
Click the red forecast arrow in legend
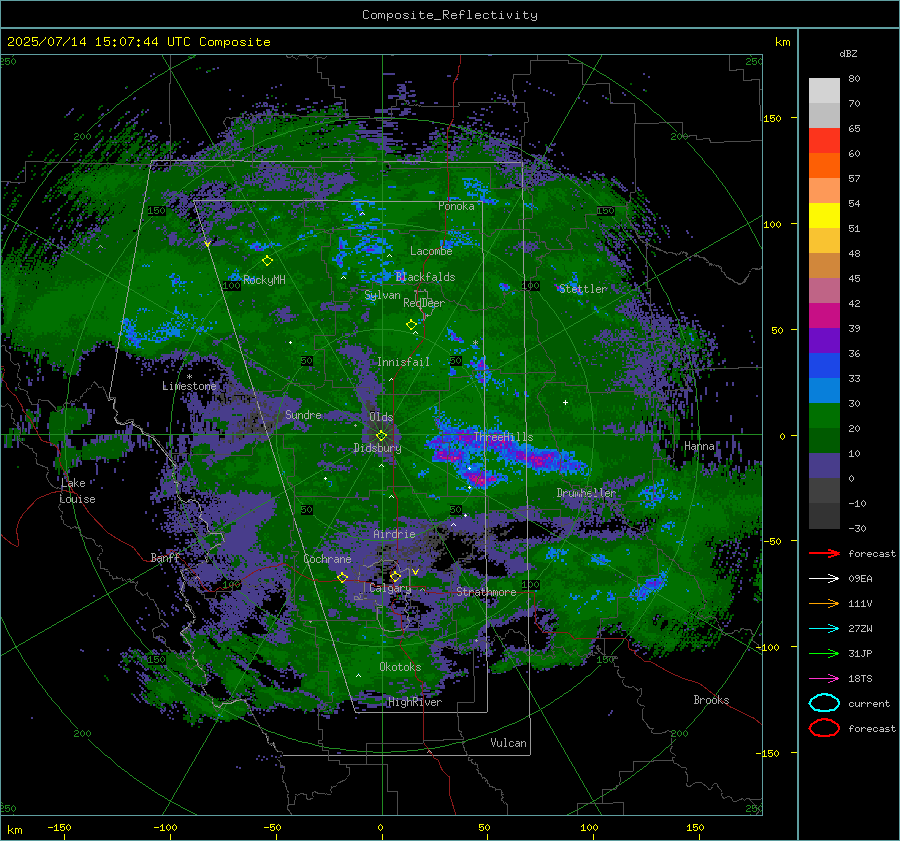[824, 553]
